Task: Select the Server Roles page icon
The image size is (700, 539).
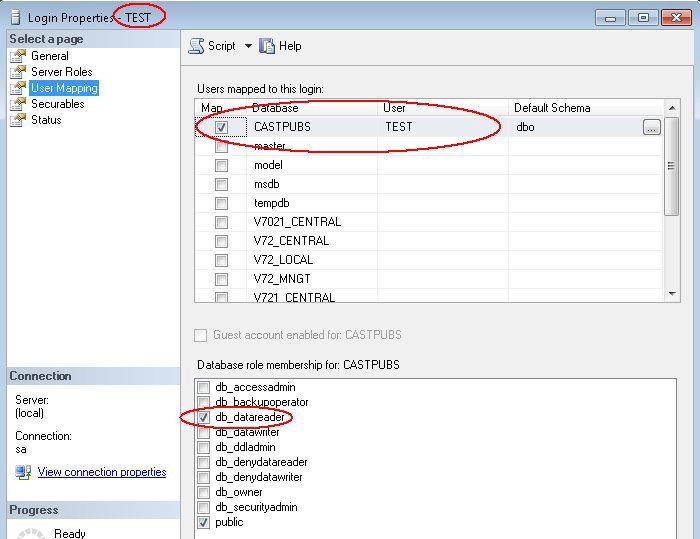Action: (17, 72)
